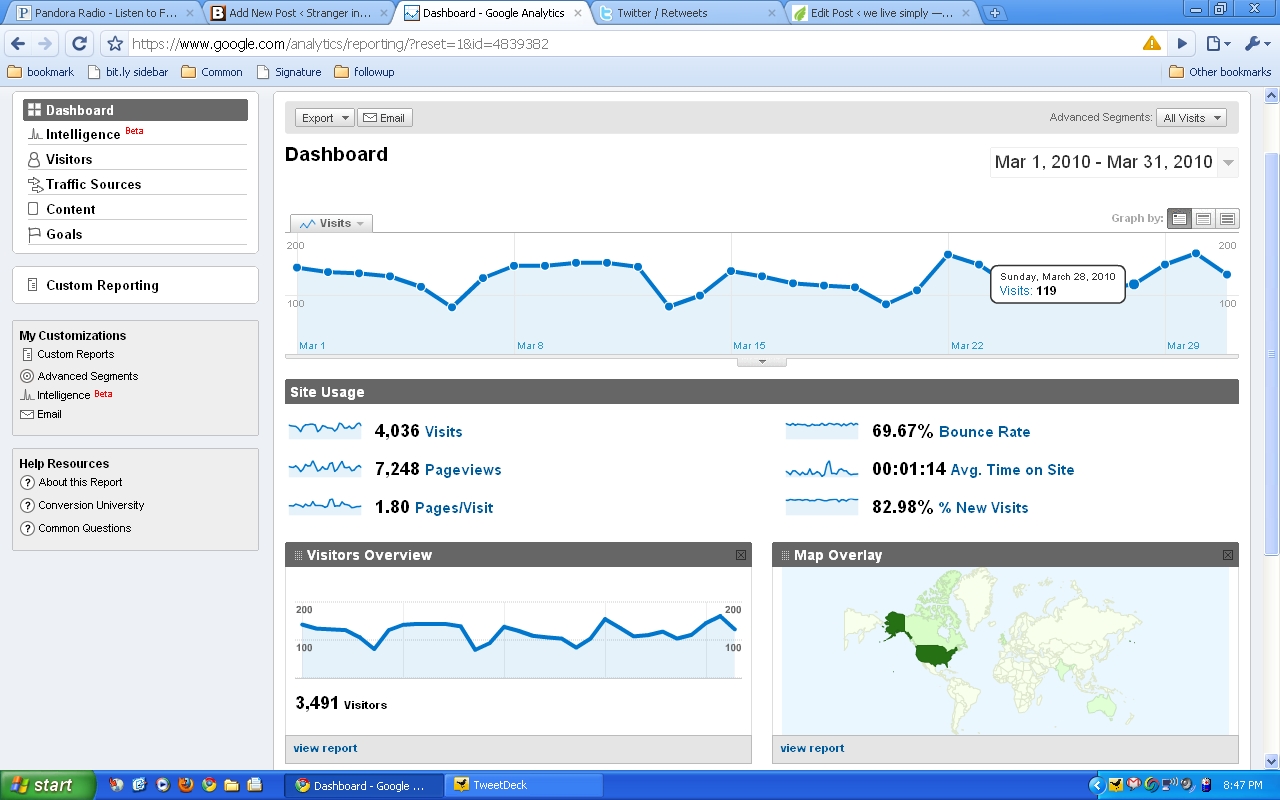Screen dimensions: 1280x800
Task: Bookmark page with the star icon
Action: pos(115,44)
